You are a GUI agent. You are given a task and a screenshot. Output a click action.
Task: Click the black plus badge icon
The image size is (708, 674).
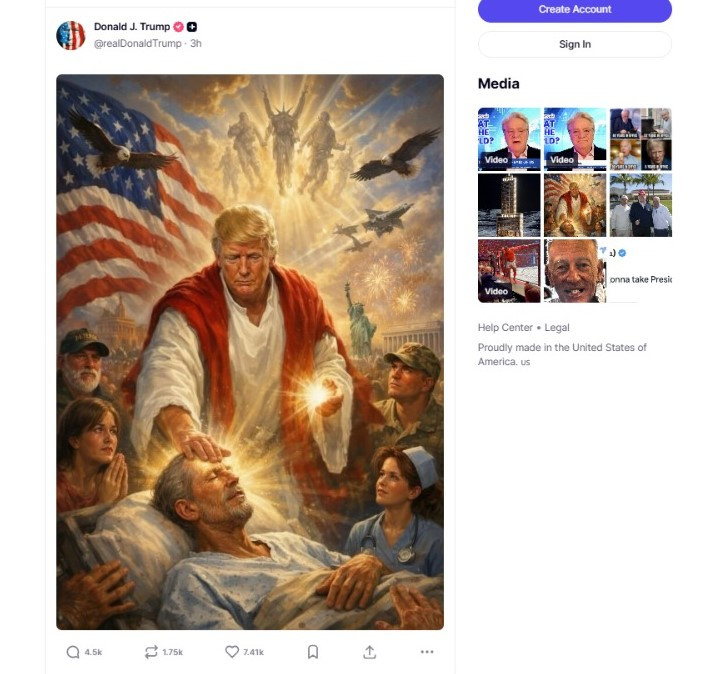192,27
